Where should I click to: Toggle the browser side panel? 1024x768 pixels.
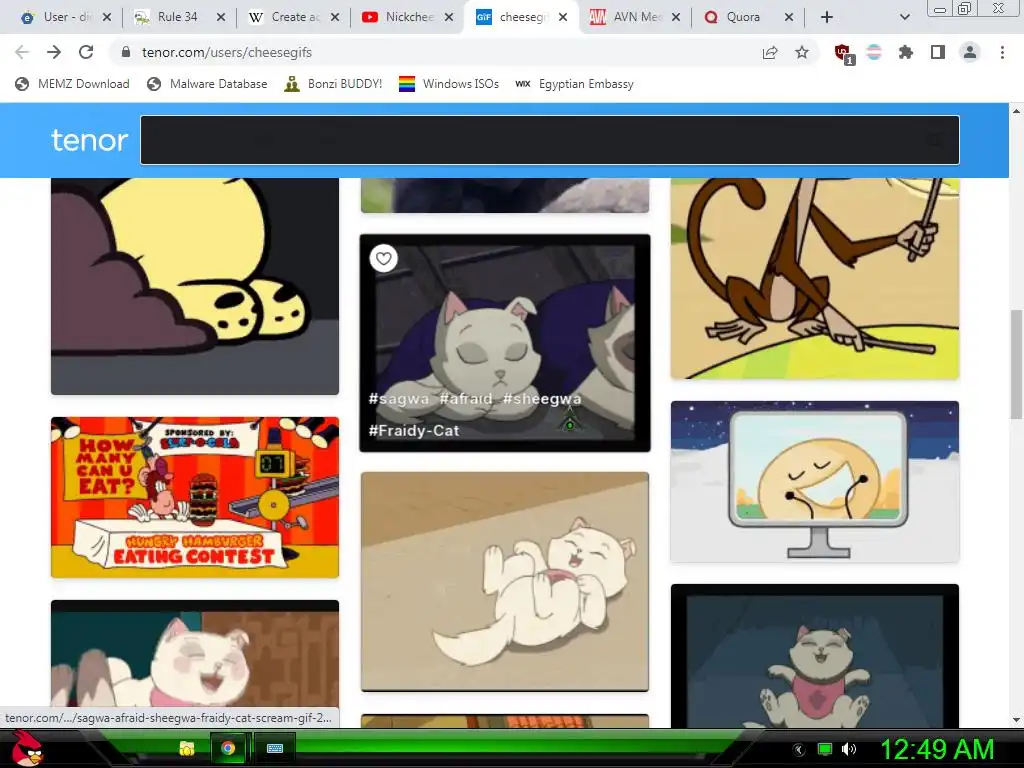[938, 52]
